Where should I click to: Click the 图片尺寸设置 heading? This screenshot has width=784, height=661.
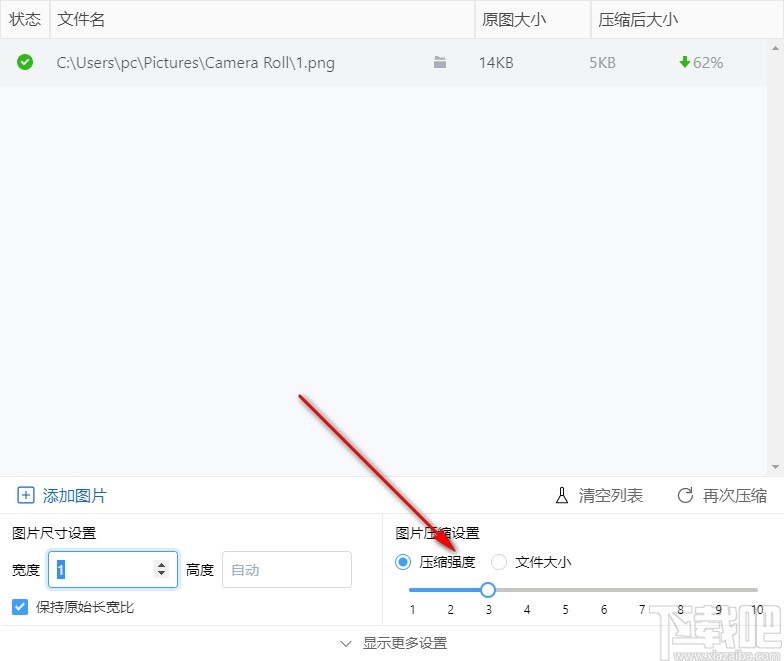(x=54, y=533)
